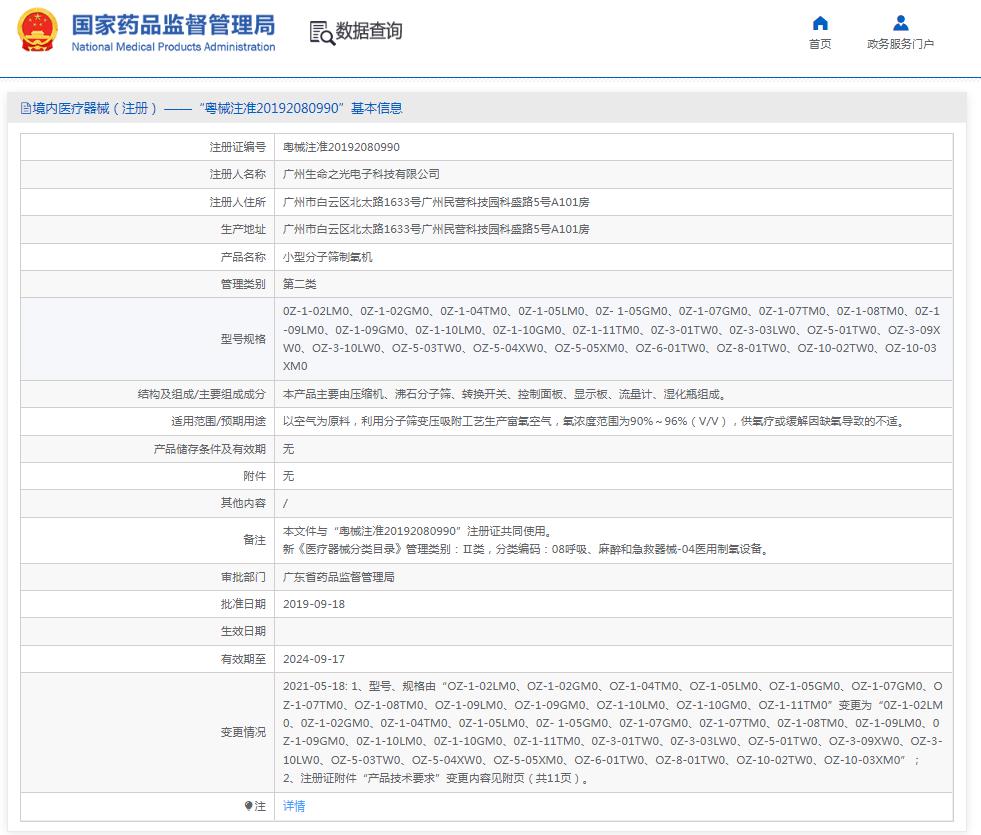Screen dimensions: 981x835
Task: Open the 详情 link in the table
Action: tap(294, 806)
